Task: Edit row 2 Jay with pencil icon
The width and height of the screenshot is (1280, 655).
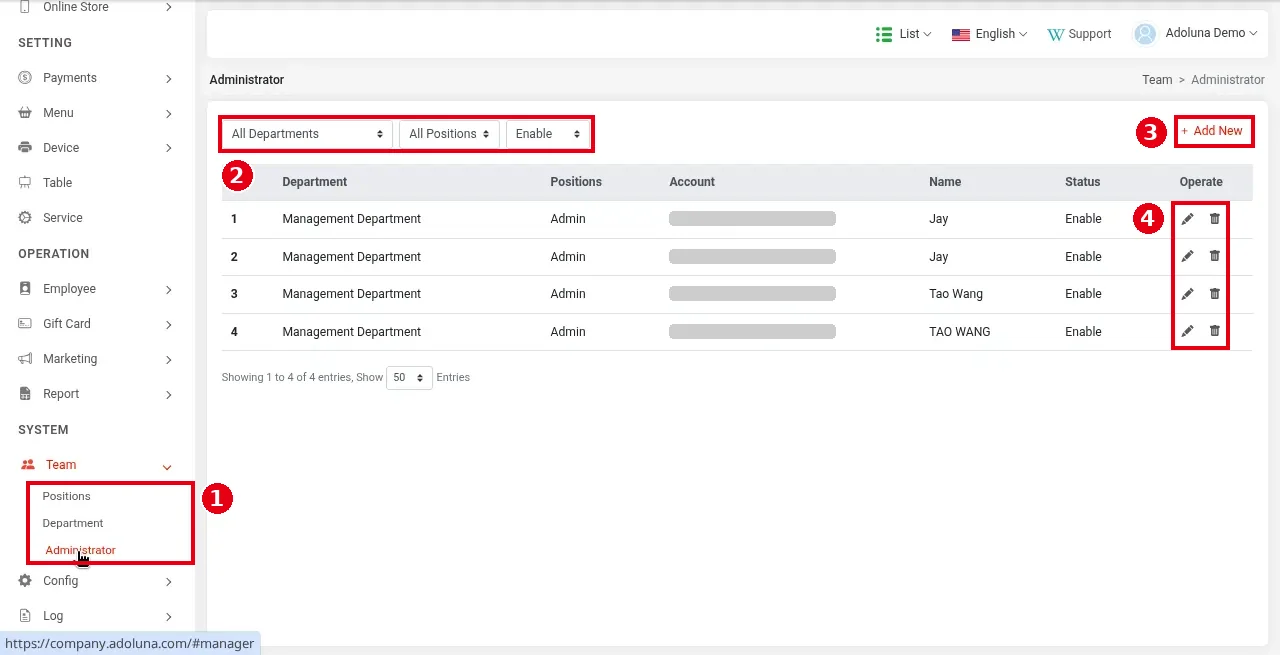Action: pyautogui.click(x=1187, y=256)
